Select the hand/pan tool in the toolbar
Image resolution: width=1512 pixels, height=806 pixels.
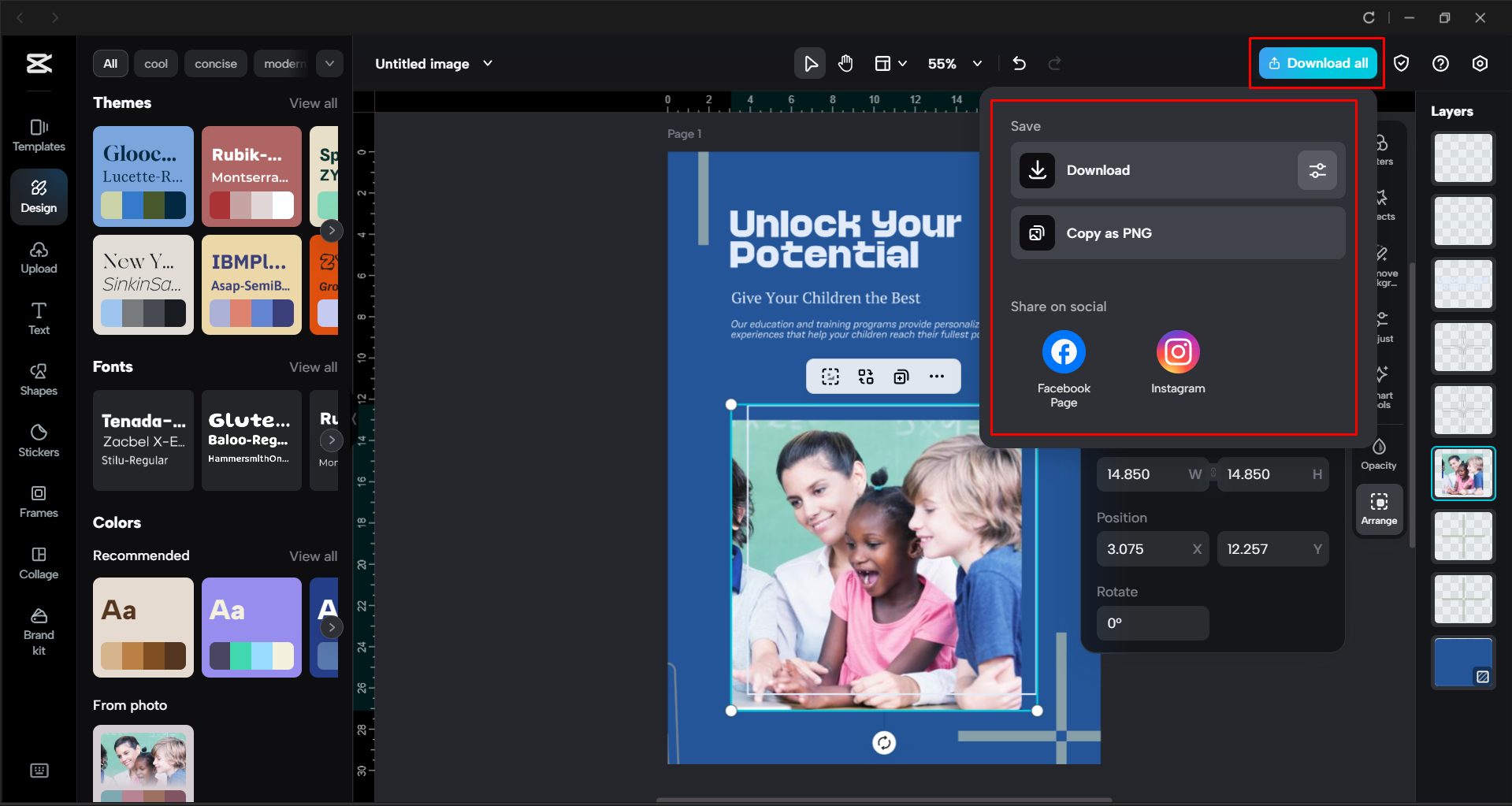click(x=845, y=63)
